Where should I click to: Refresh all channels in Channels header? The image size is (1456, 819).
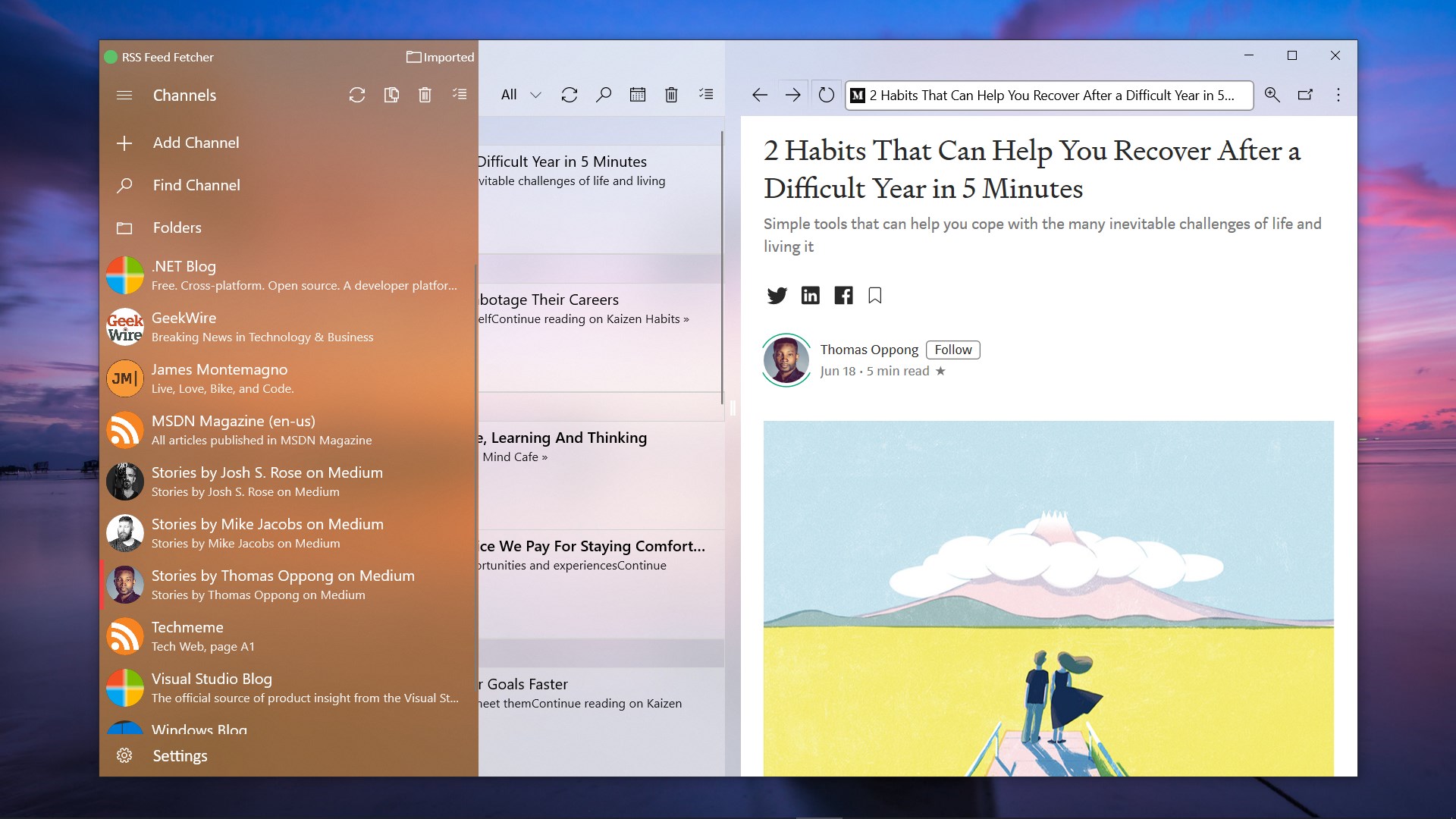coord(357,95)
